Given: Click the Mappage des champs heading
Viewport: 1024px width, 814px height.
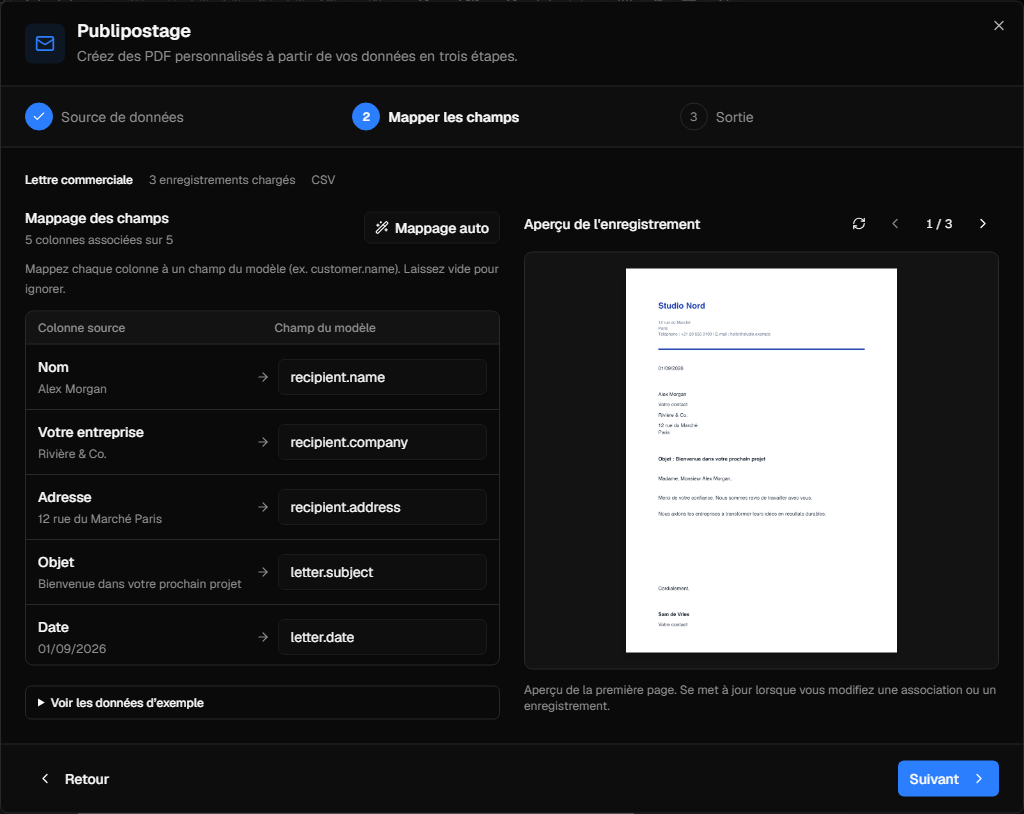Looking at the screenshot, I should [x=97, y=218].
